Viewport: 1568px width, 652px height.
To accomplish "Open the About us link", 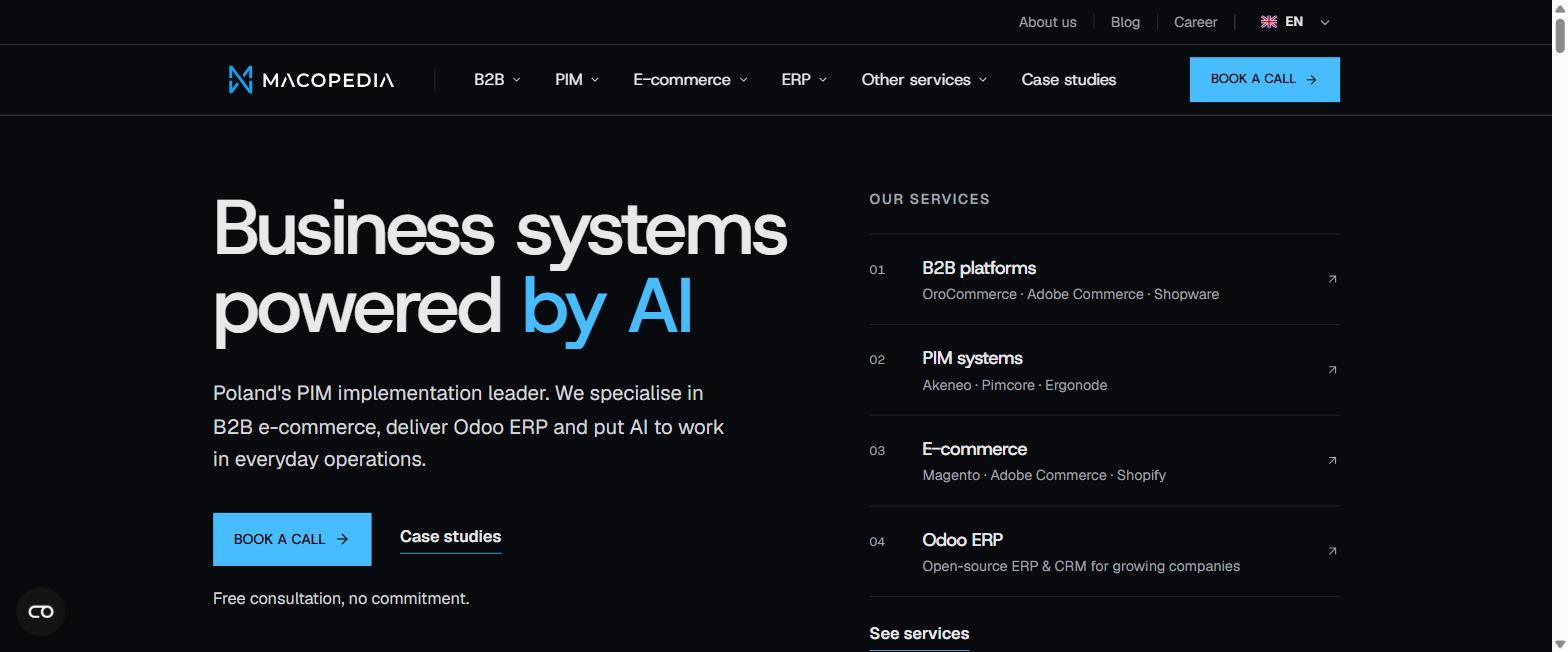I will click(x=1047, y=22).
